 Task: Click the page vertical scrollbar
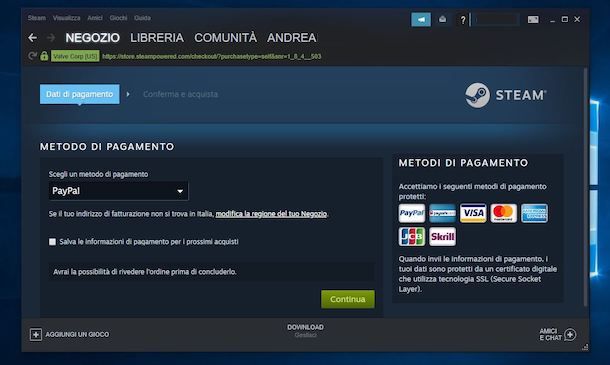click(585, 187)
